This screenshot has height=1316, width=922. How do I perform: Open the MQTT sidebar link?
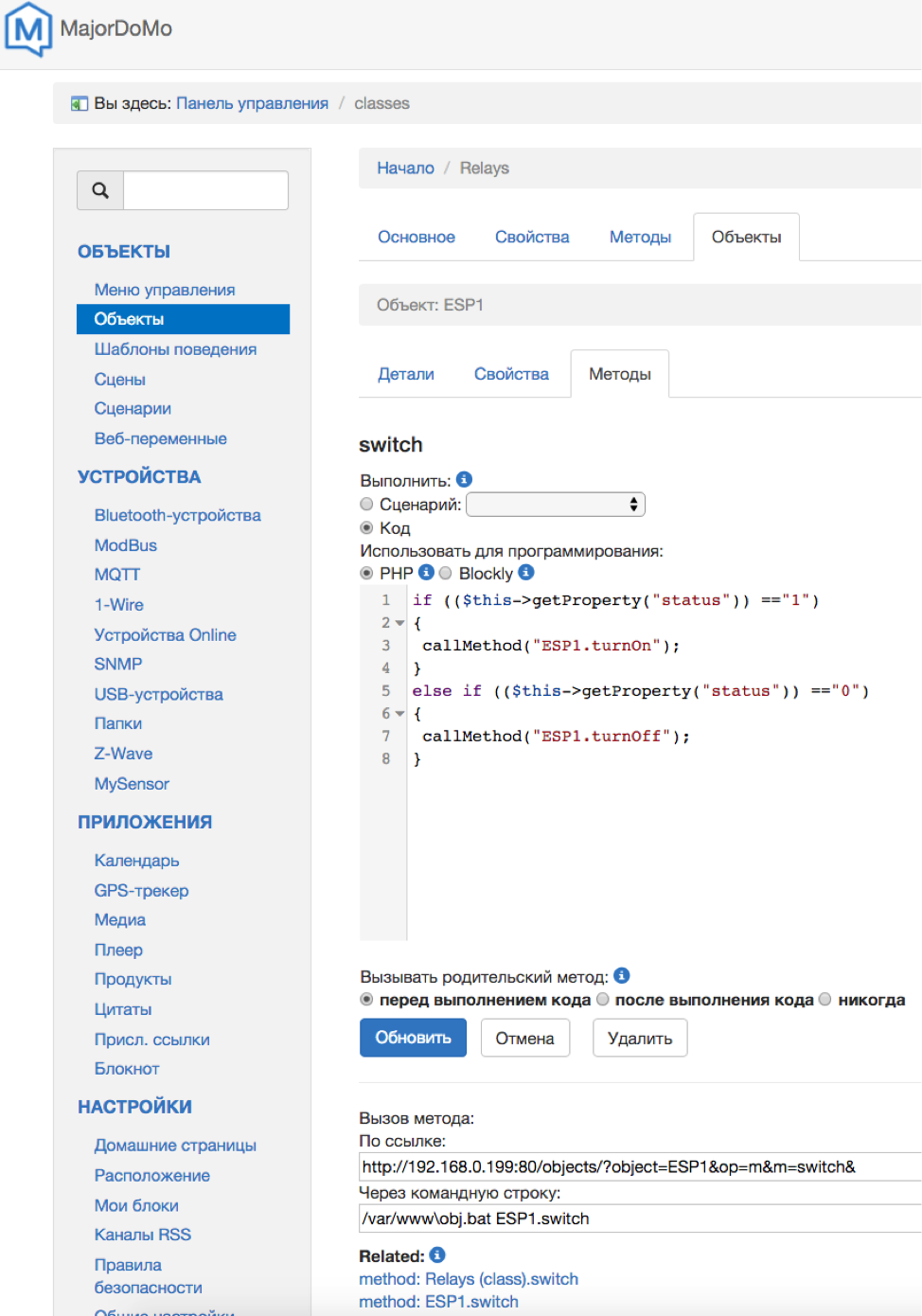tap(117, 575)
